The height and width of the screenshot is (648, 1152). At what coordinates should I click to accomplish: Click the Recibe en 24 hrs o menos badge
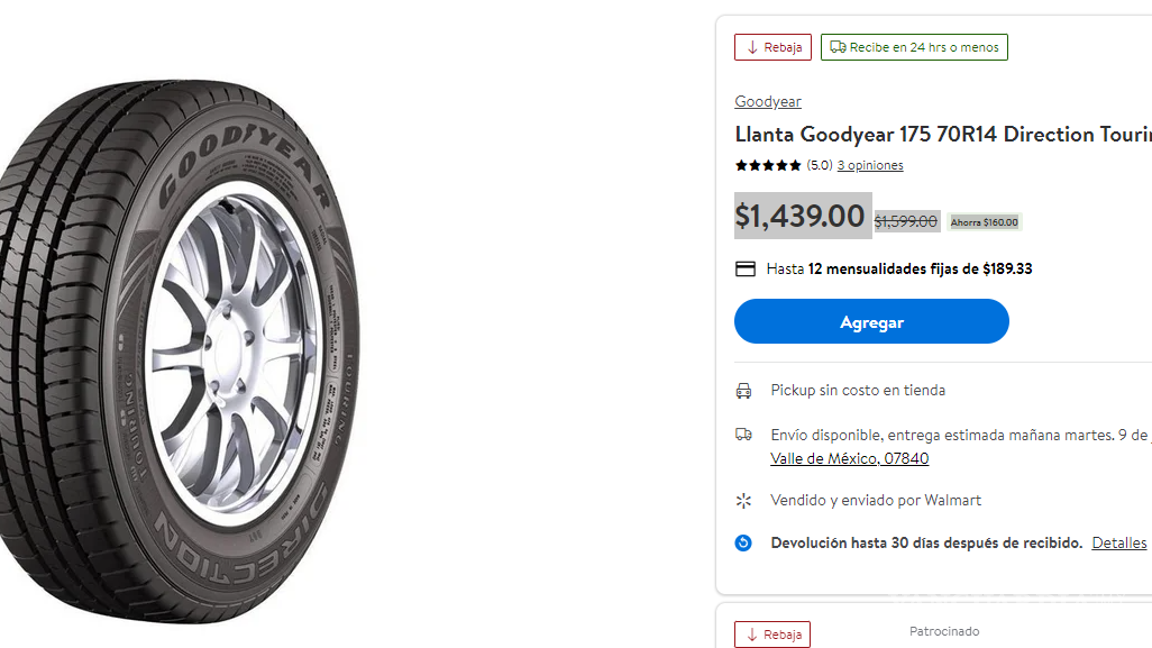click(913, 46)
